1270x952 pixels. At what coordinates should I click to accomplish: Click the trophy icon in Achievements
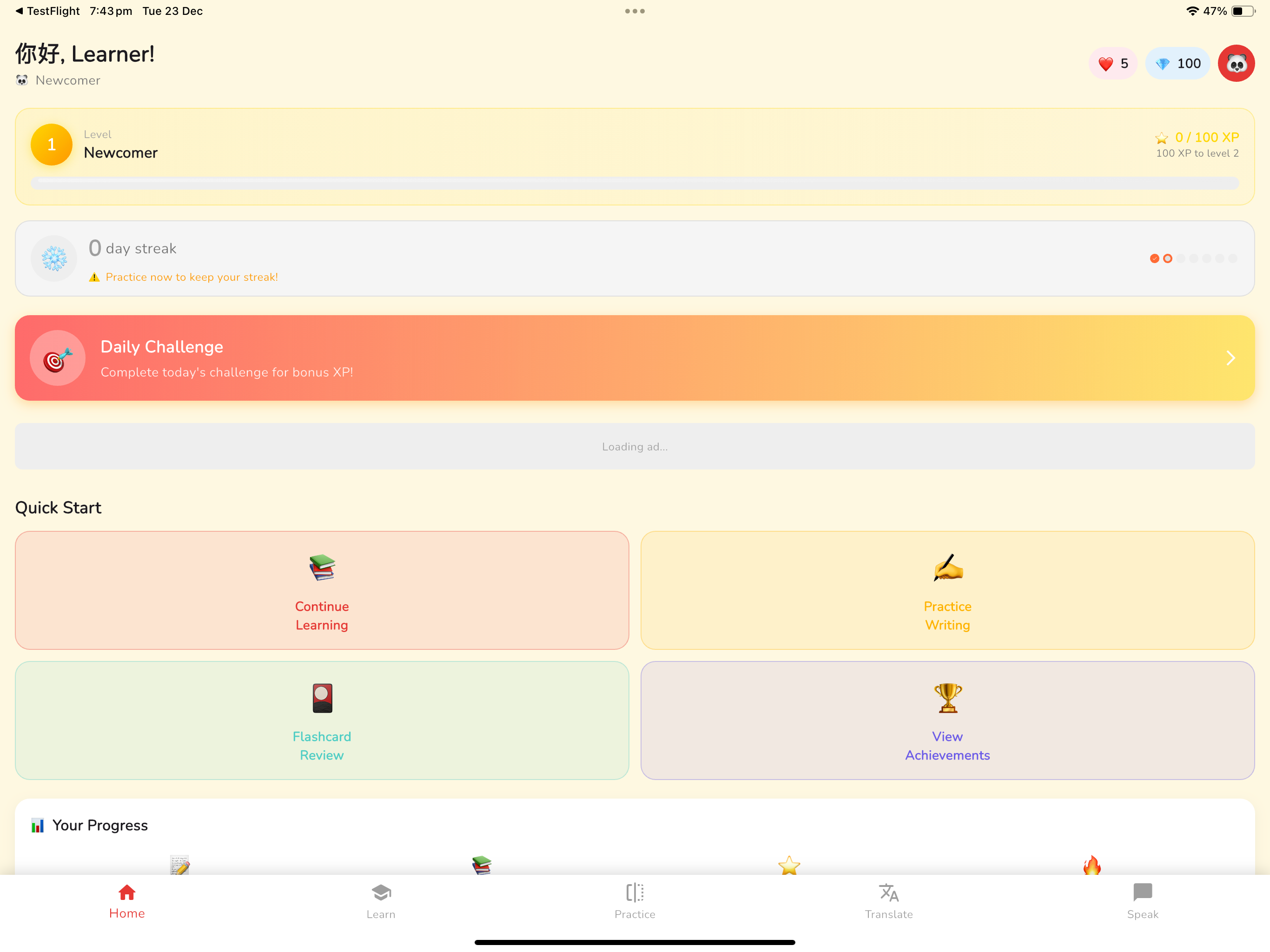pos(947,698)
